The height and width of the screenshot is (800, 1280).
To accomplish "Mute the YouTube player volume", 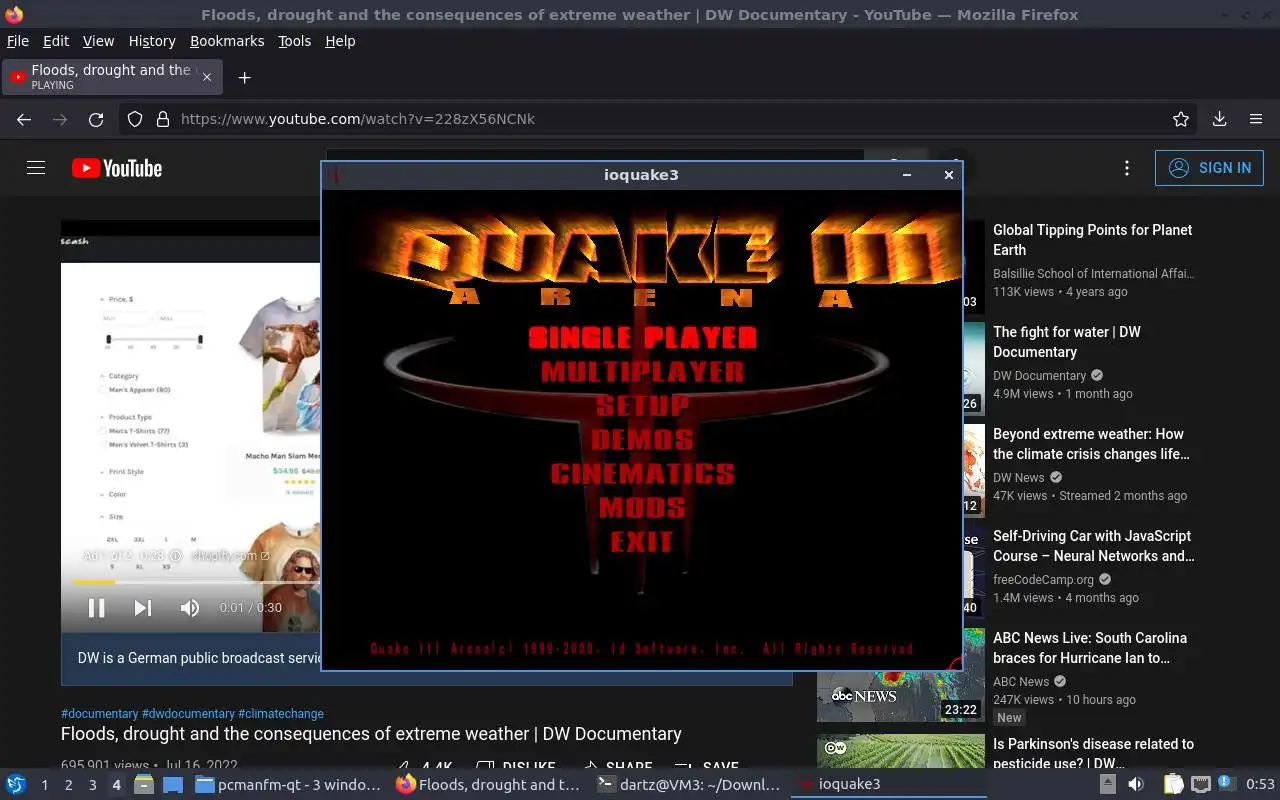I will (x=189, y=607).
